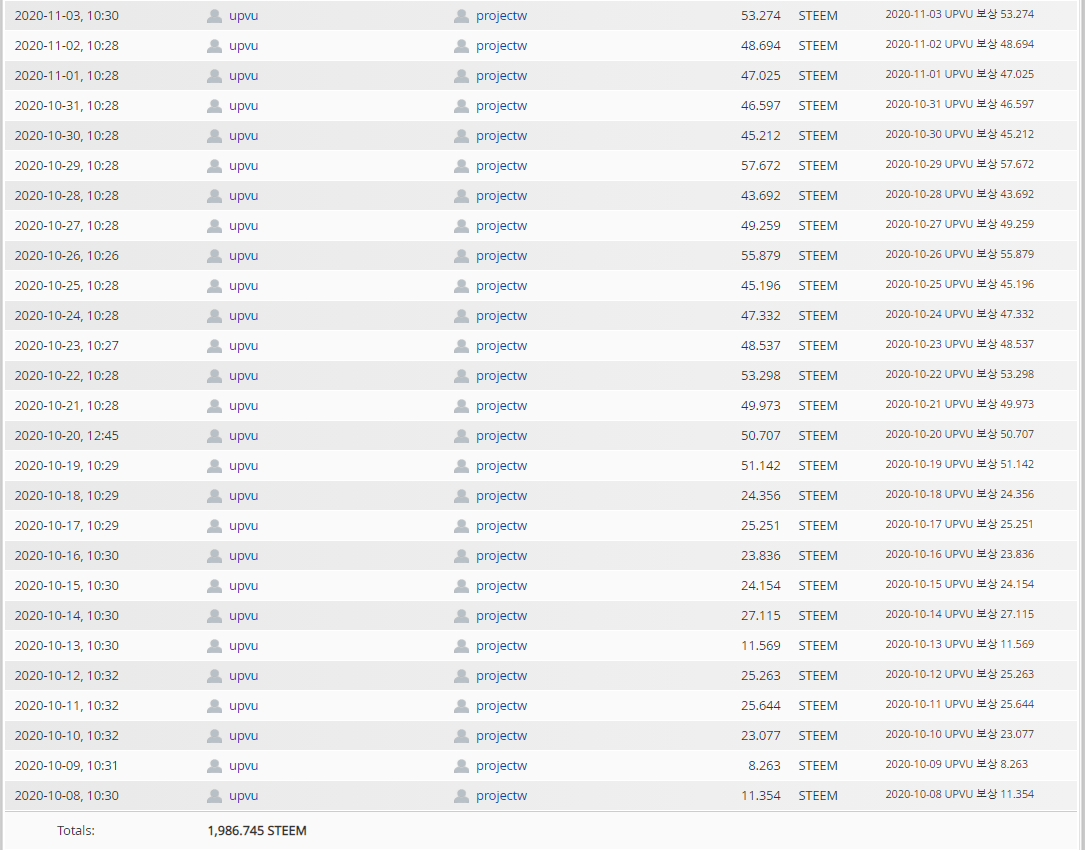
Task: Click the Totals label
Action: (76, 831)
